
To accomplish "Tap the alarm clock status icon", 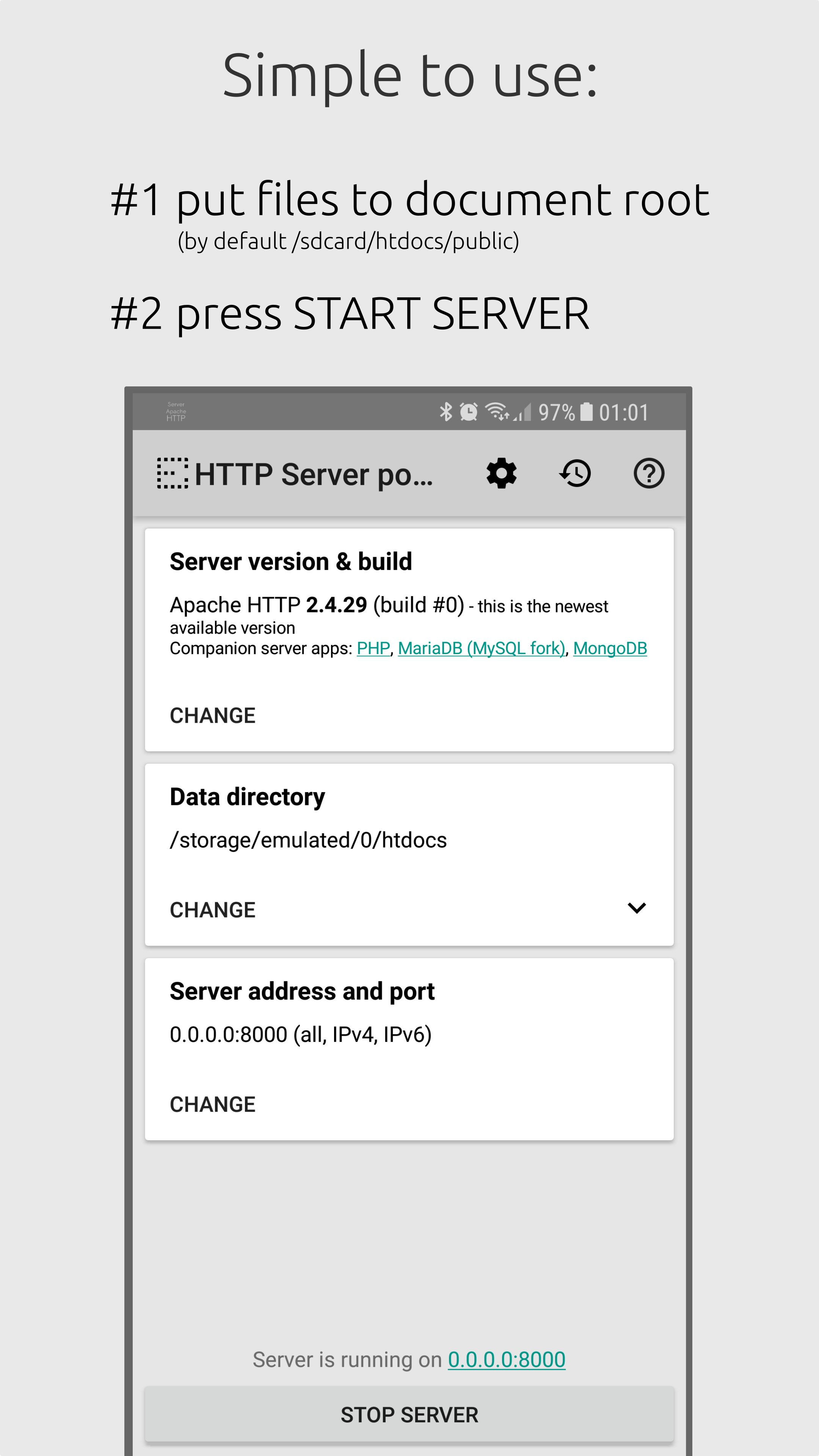I will [469, 412].
